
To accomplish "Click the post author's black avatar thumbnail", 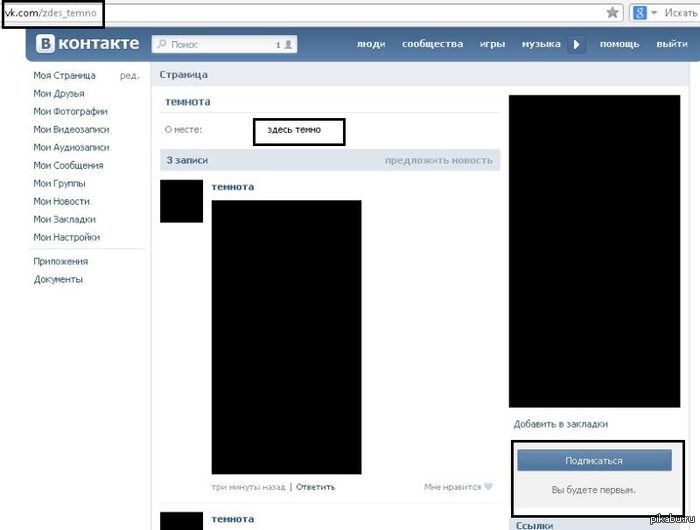I will pos(181,201).
